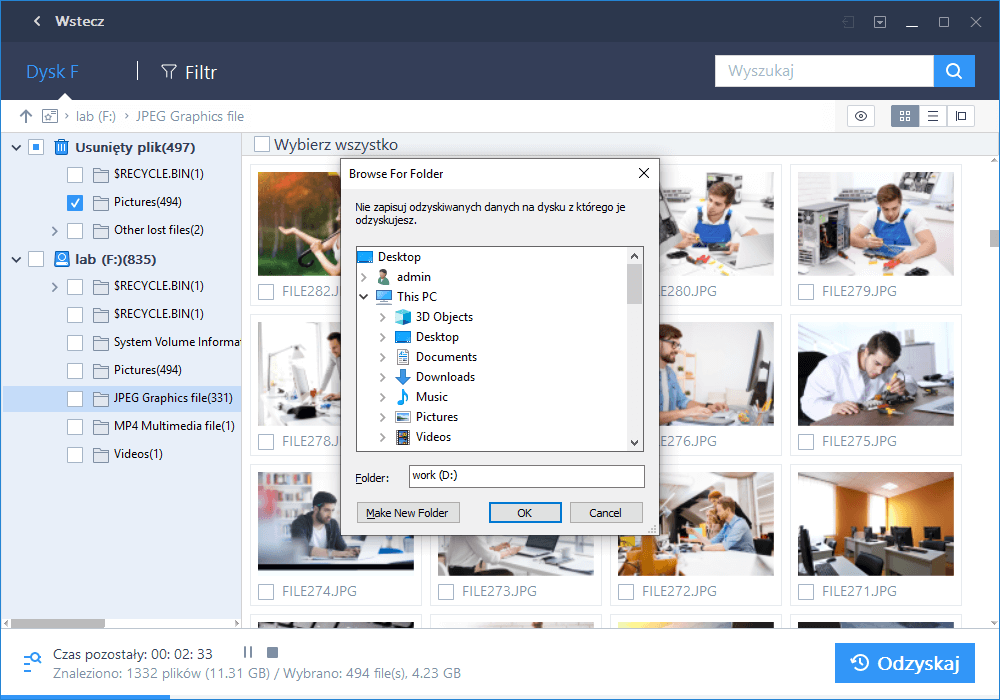This screenshot has width=1000, height=700.
Task: Uncheck the Pictures(494) folder checkbox
Action: pos(74,202)
